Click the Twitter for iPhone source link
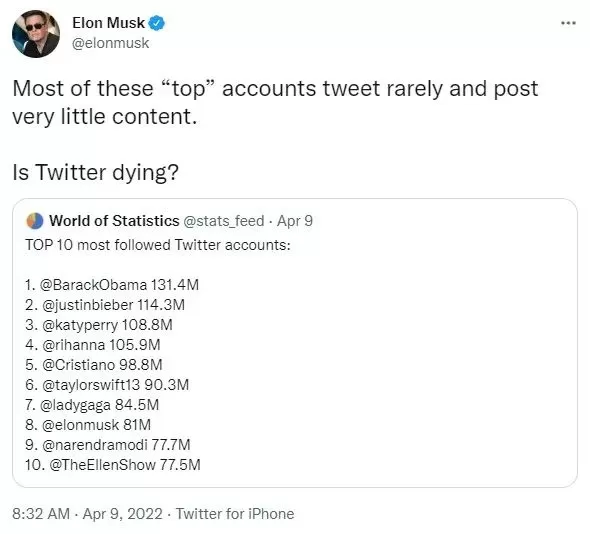This screenshot has height=534, width=590. click(235, 514)
